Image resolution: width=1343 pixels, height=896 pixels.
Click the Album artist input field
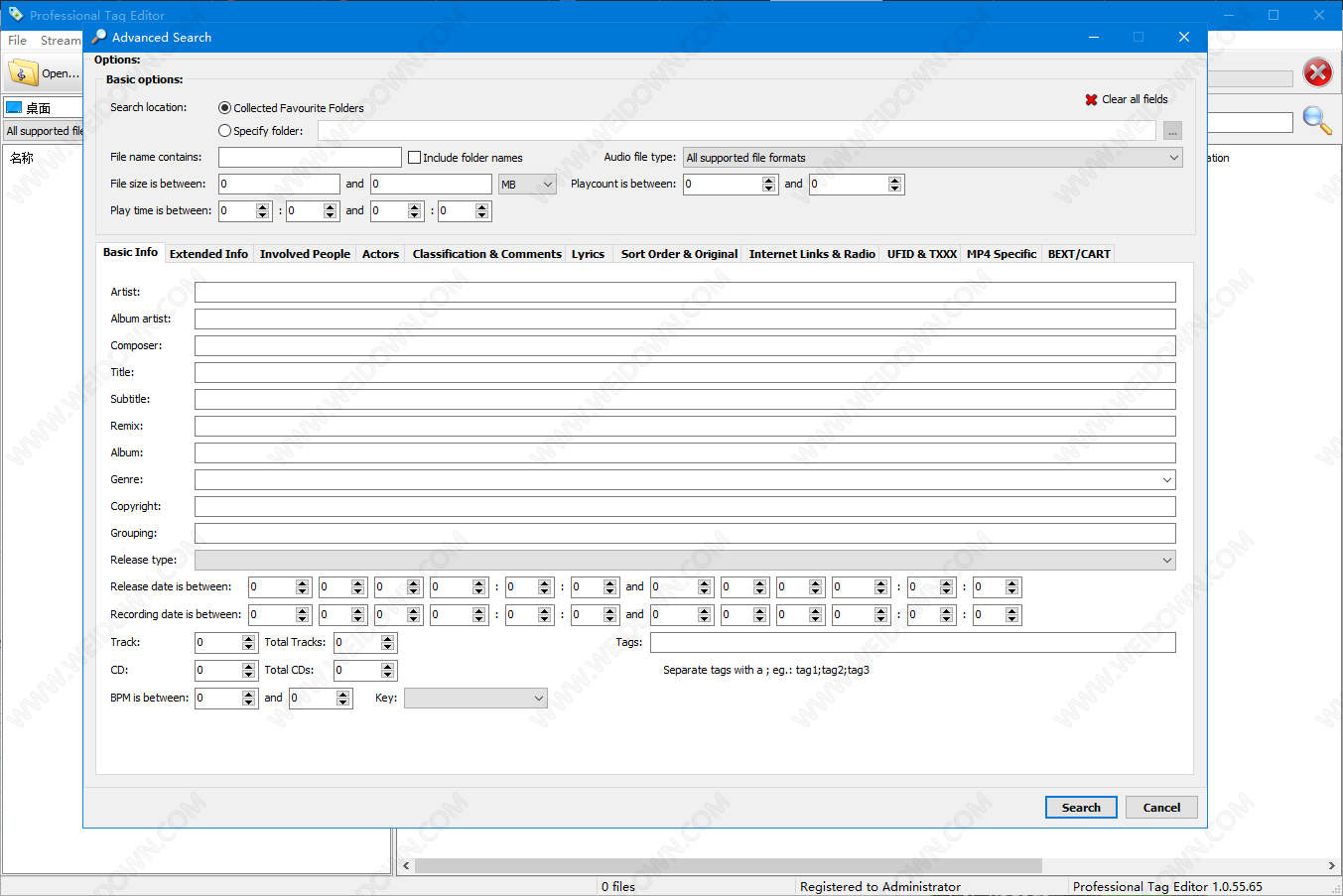(x=685, y=319)
